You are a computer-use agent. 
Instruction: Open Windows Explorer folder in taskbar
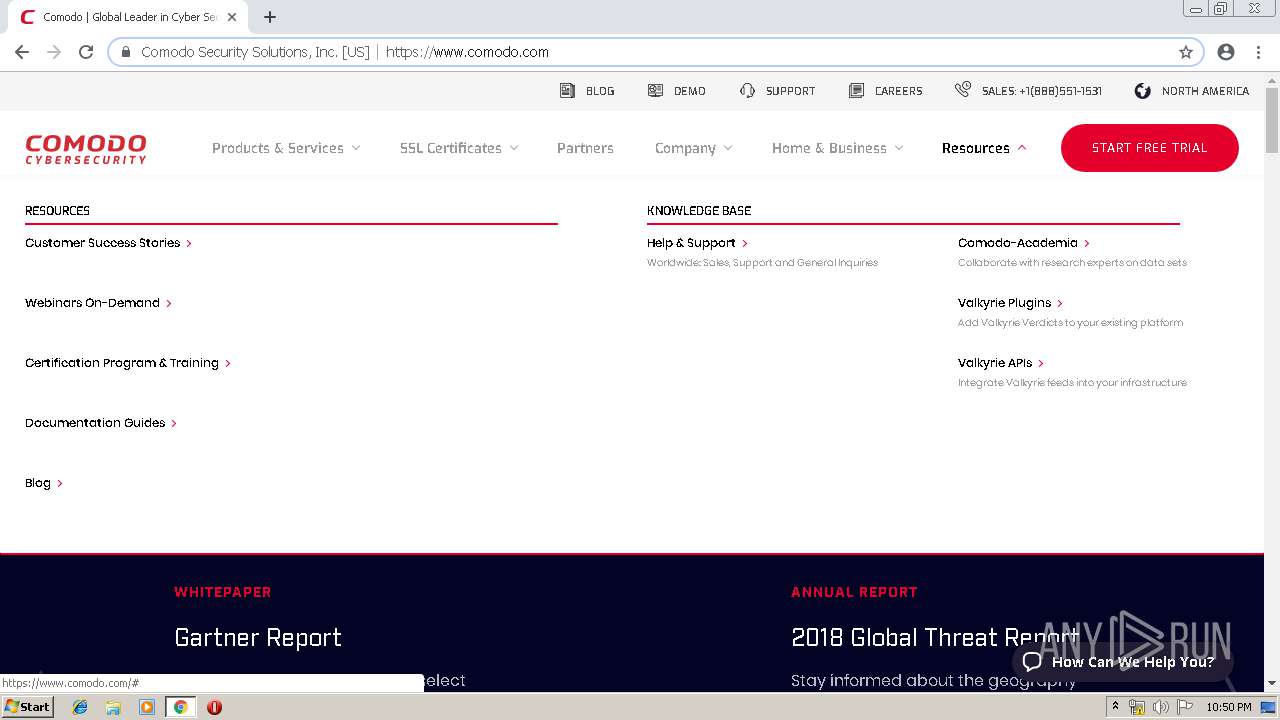[113, 707]
